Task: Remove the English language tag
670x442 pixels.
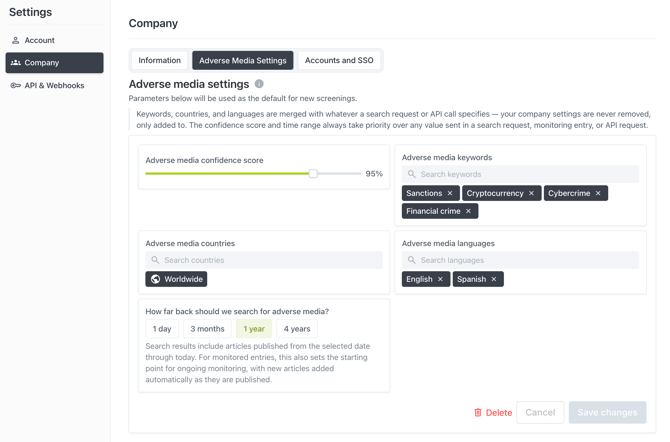Action: point(440,279)
